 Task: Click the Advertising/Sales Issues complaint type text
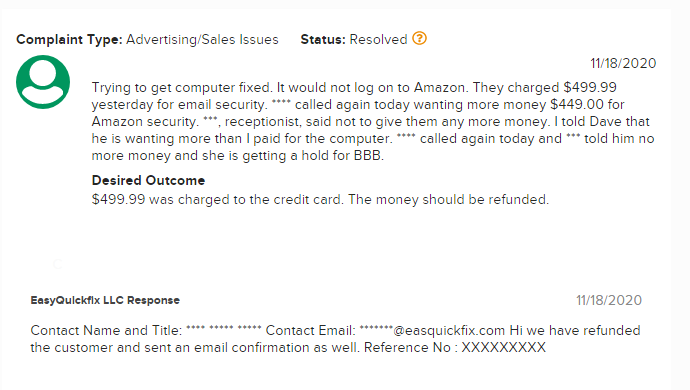[x=202, y=40]
